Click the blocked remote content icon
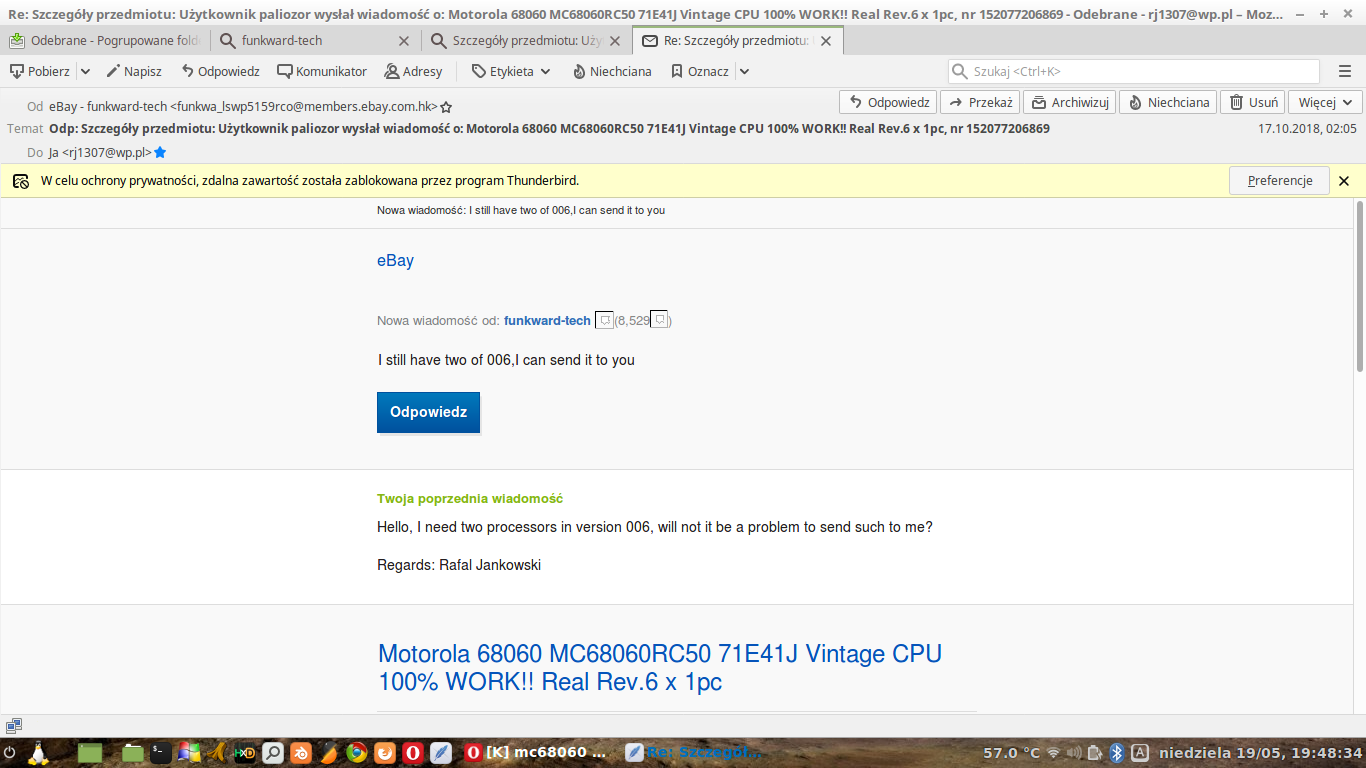This screenshot has height=768, width=1366. 20,181
